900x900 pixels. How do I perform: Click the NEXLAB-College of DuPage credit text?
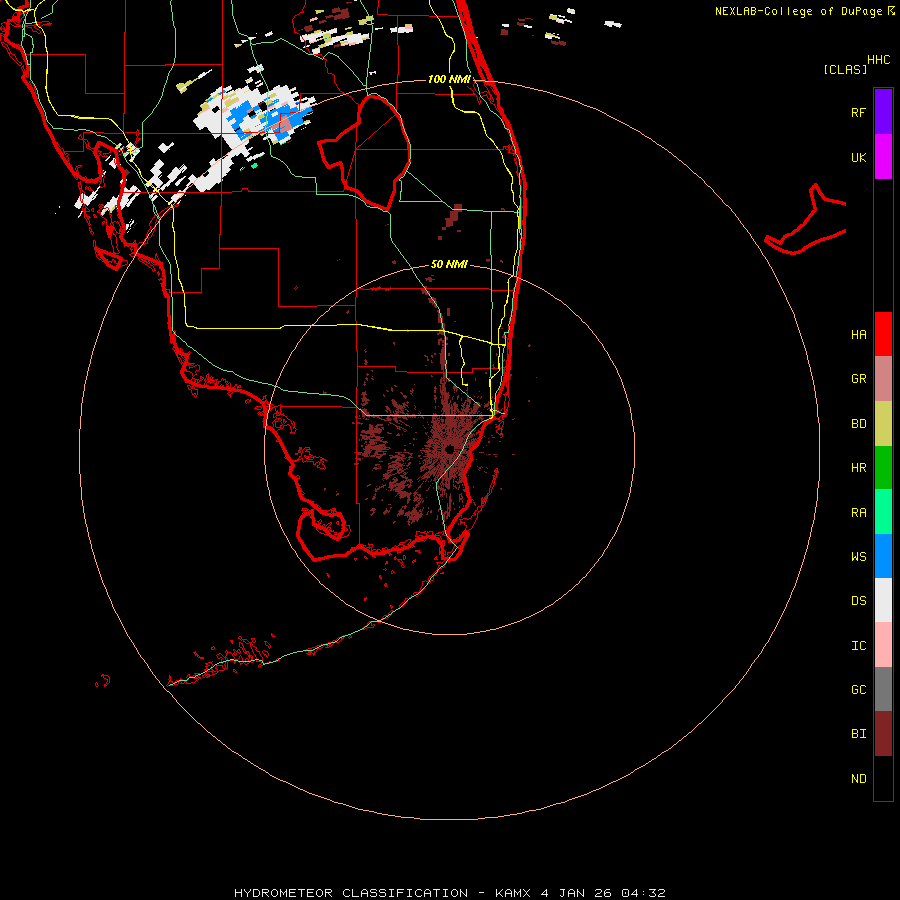798,11
